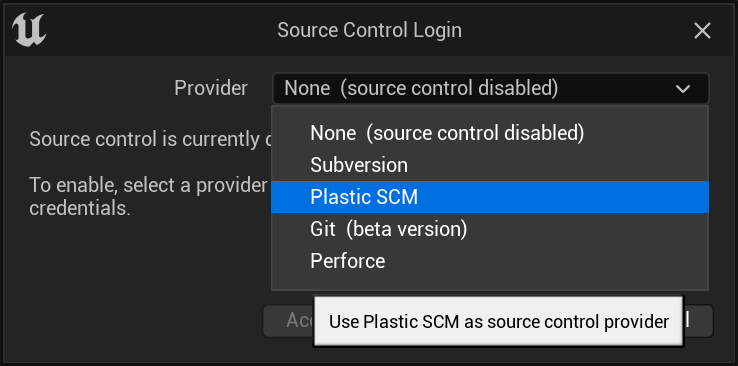The width and height of the screenshot is (738, 366).
Task: Collapse the Provider dropdown via its chevron arrow
Action: click(x=682, y=88)
